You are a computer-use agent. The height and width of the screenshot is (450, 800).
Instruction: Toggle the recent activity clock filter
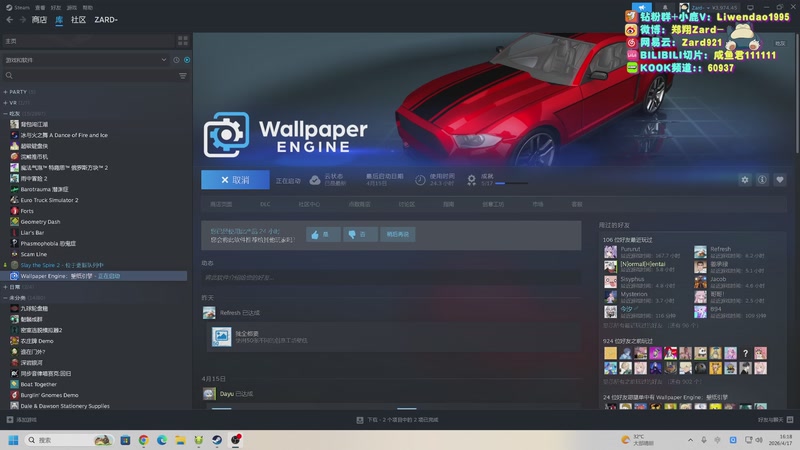click(x=177, y=60)
